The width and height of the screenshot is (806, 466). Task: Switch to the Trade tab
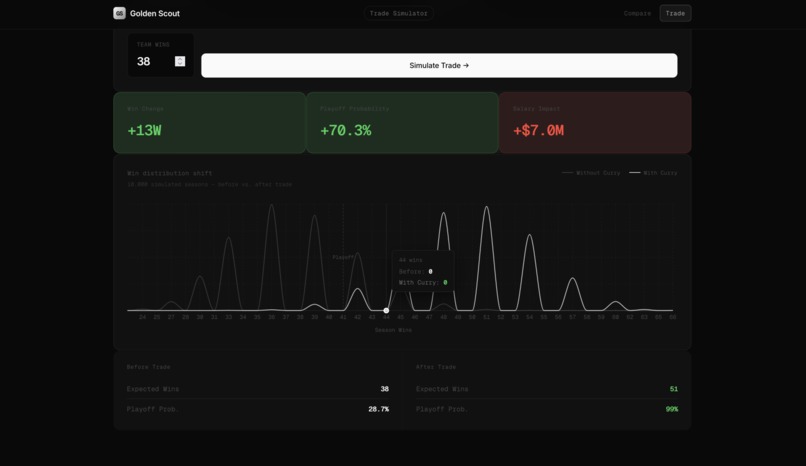click(x=675, y=13)
